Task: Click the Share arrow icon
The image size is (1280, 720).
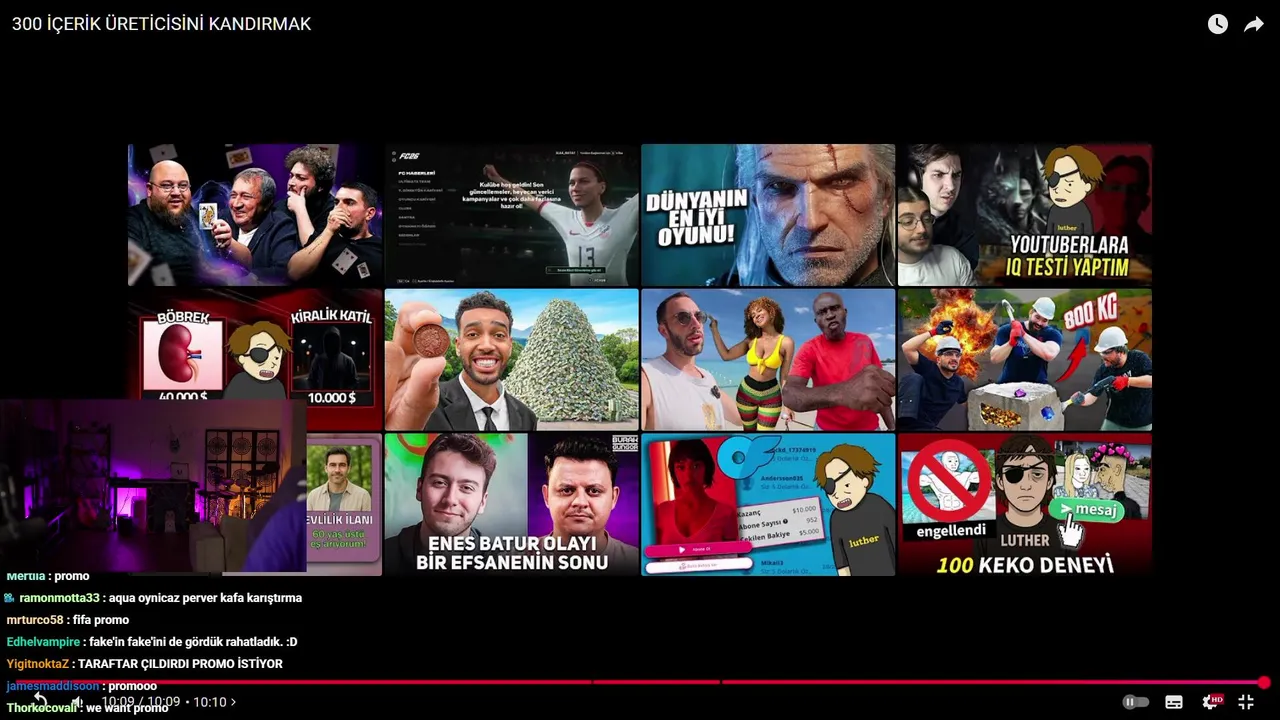Action: [x=1254, y=24]
